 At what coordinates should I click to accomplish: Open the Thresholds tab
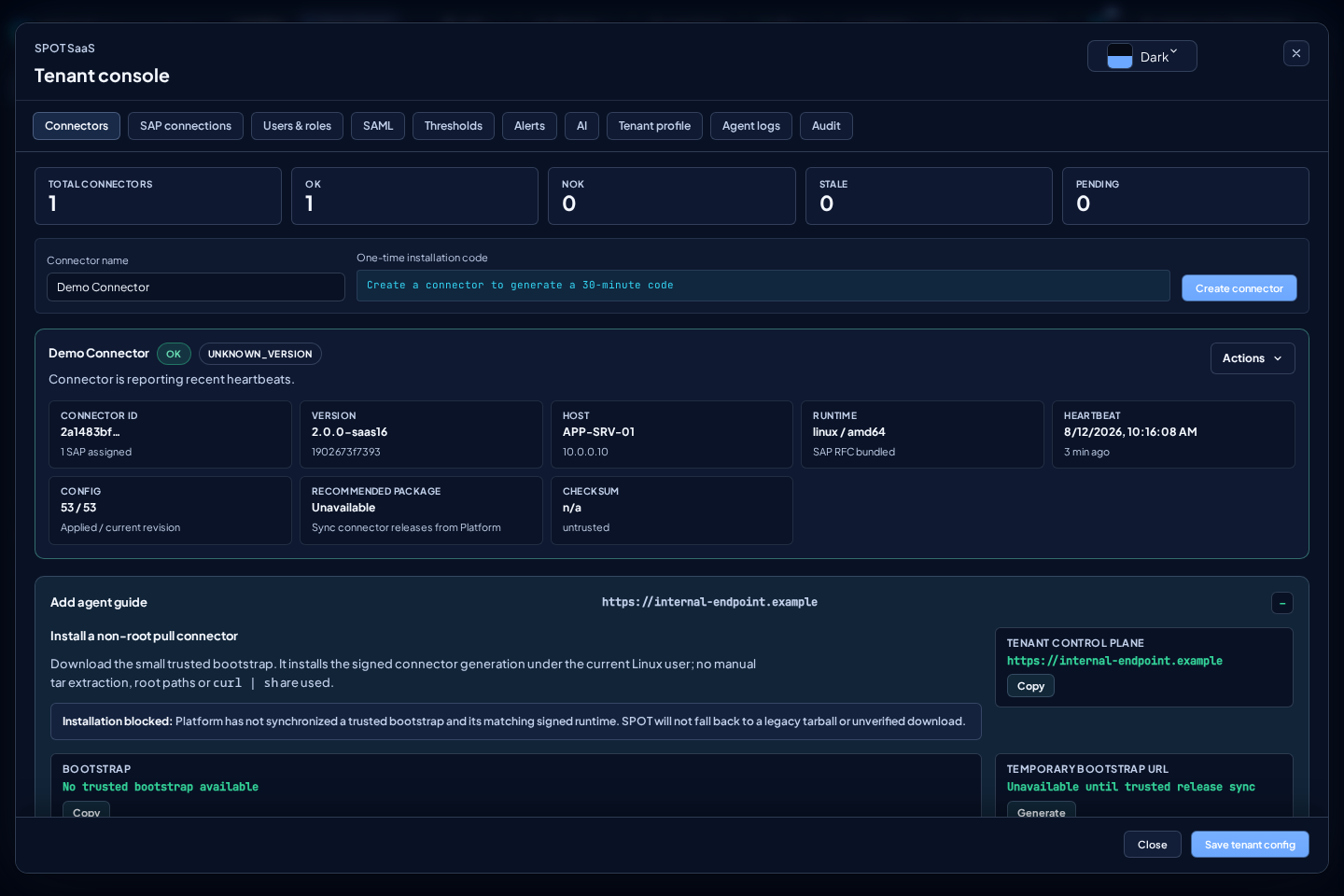point(454,126)
